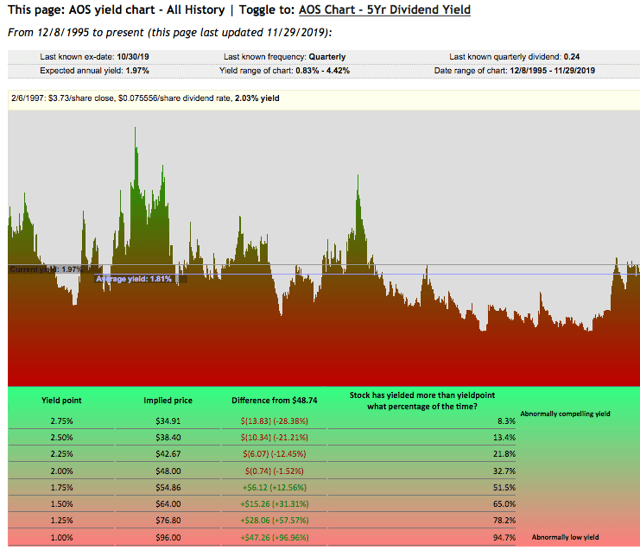This screenshot has width=640, height=550.
Task: Select the 2.75% yield point cell
Action: 62,421
